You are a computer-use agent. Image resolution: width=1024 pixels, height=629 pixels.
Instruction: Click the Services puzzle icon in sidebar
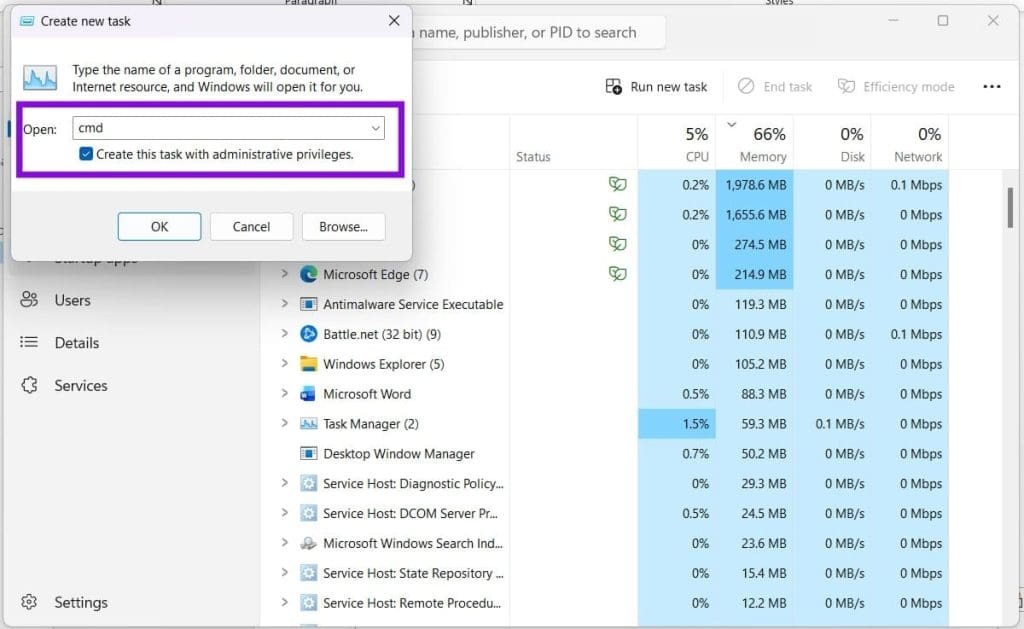pyautogui.click(x=29, y=385)
